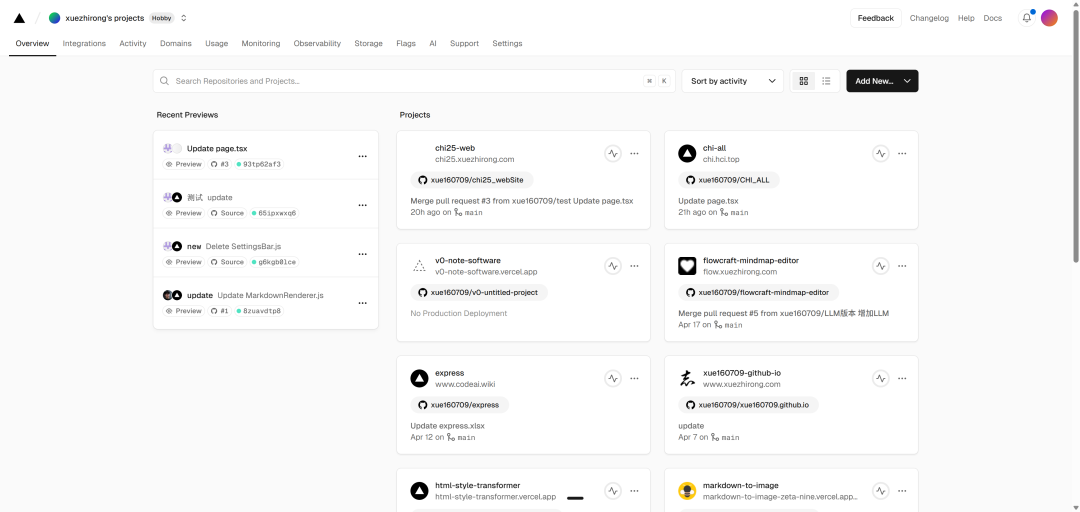The height and width of the screenshot is (512, 1080).
Task: Open options for Update page.tsx preview
Action: tap(362, 156)
